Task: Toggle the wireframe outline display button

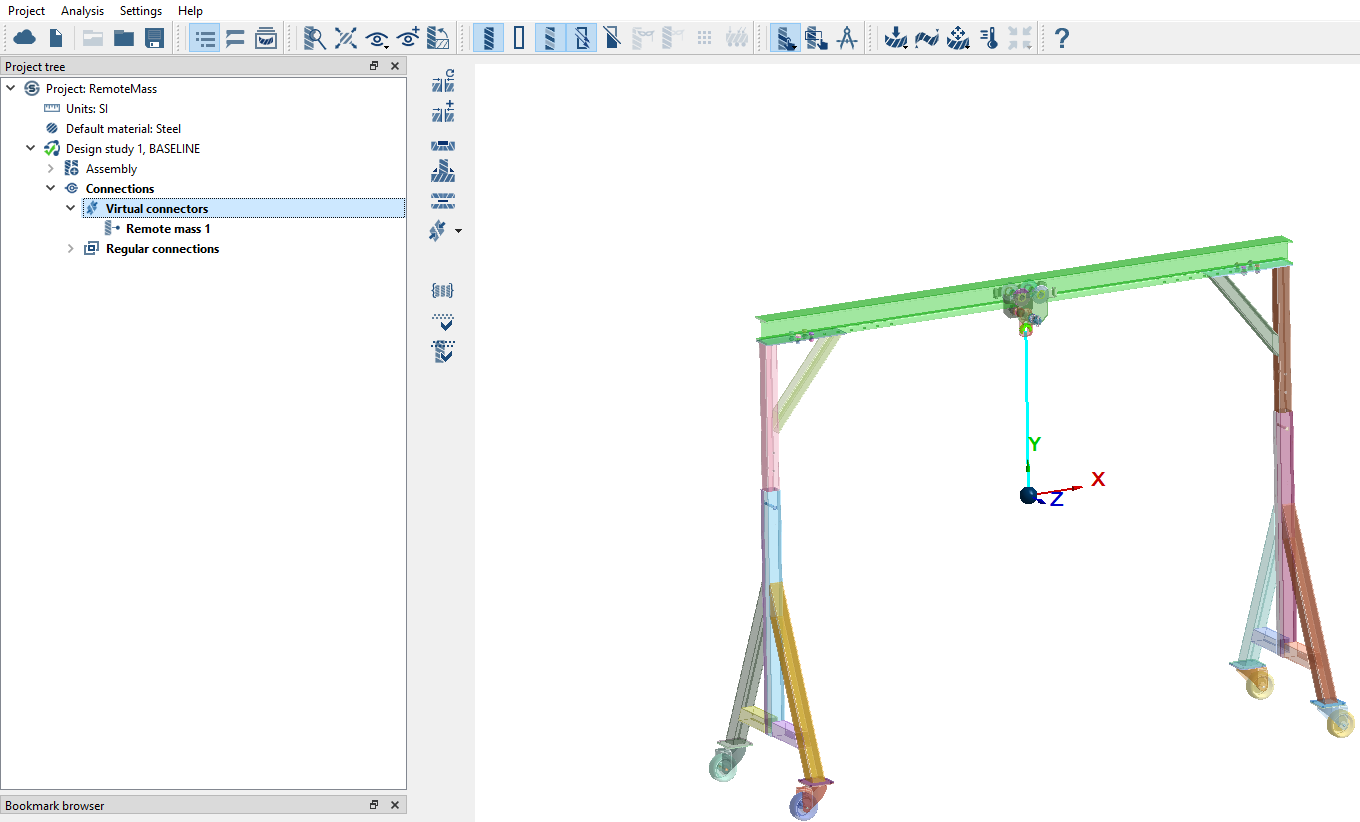Action: click(519, 38)
